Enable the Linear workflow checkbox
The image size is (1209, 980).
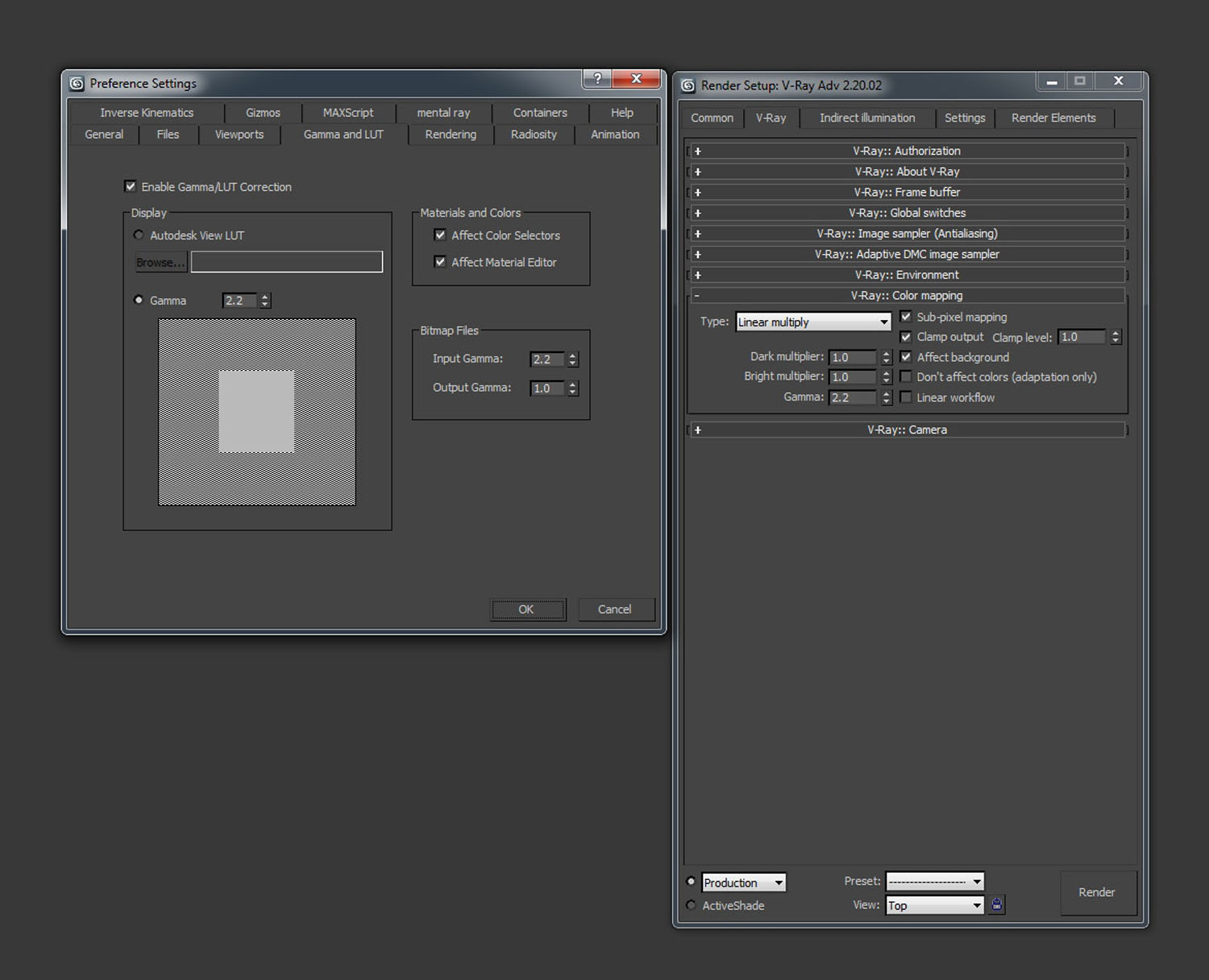point(906,397)
